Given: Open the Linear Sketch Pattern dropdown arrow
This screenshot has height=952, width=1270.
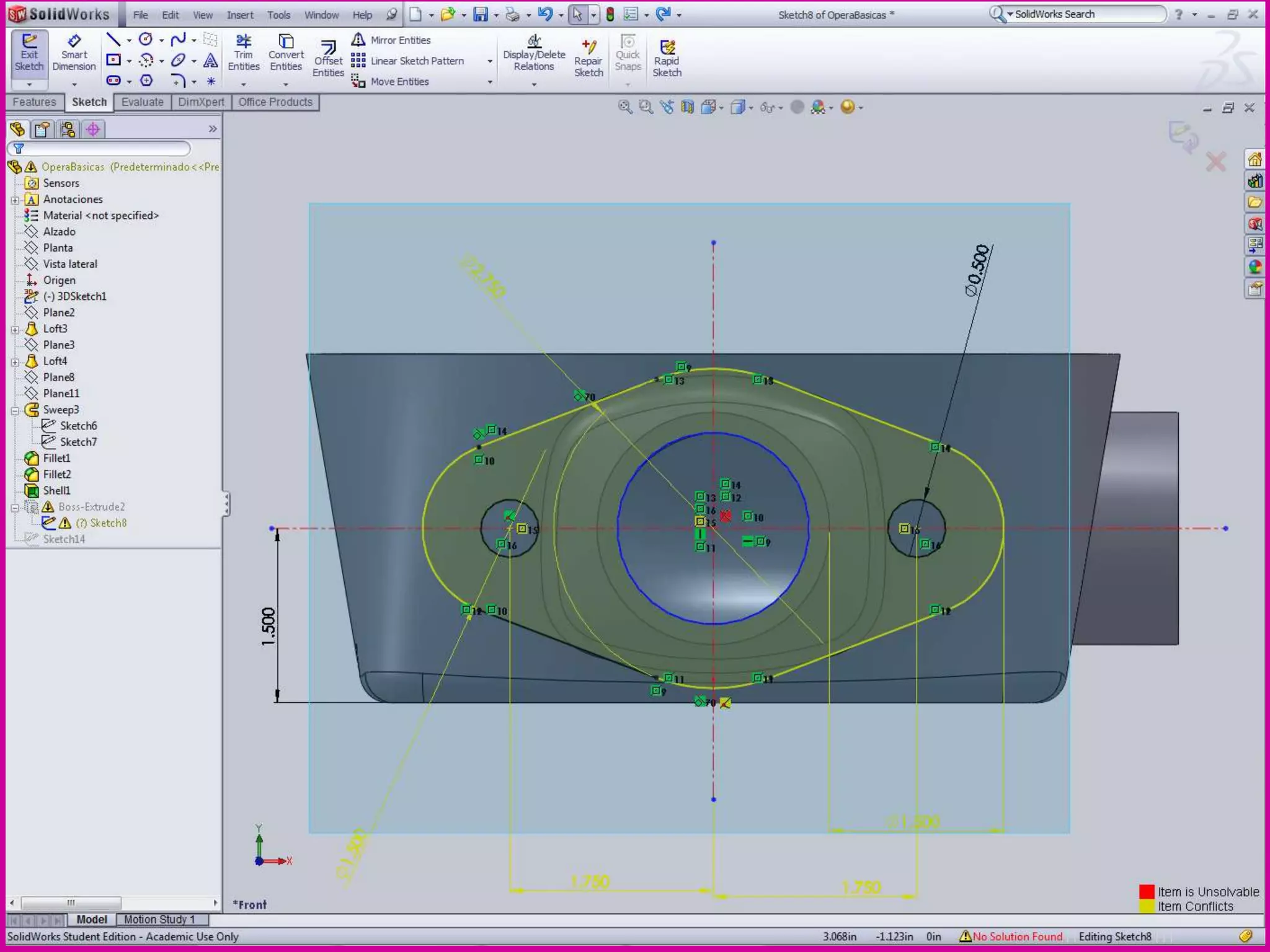Looking at the screenshot, I should pos(490,61).
